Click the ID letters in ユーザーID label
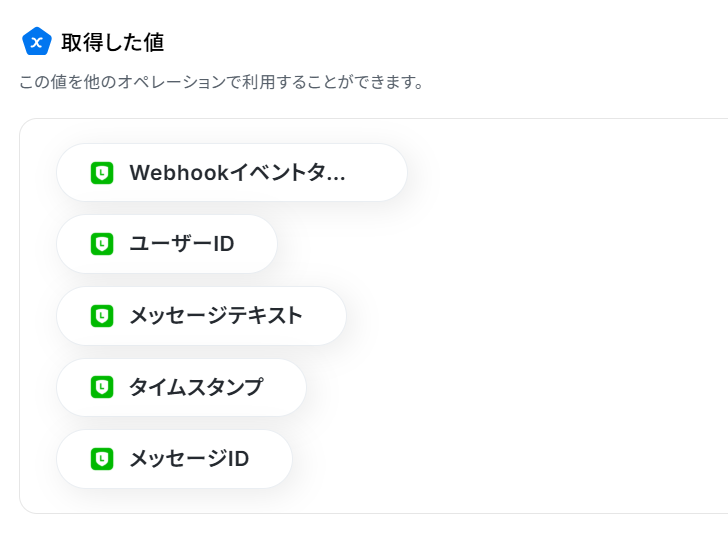This screenshot has width=728, height=559. tap(224, 244)
